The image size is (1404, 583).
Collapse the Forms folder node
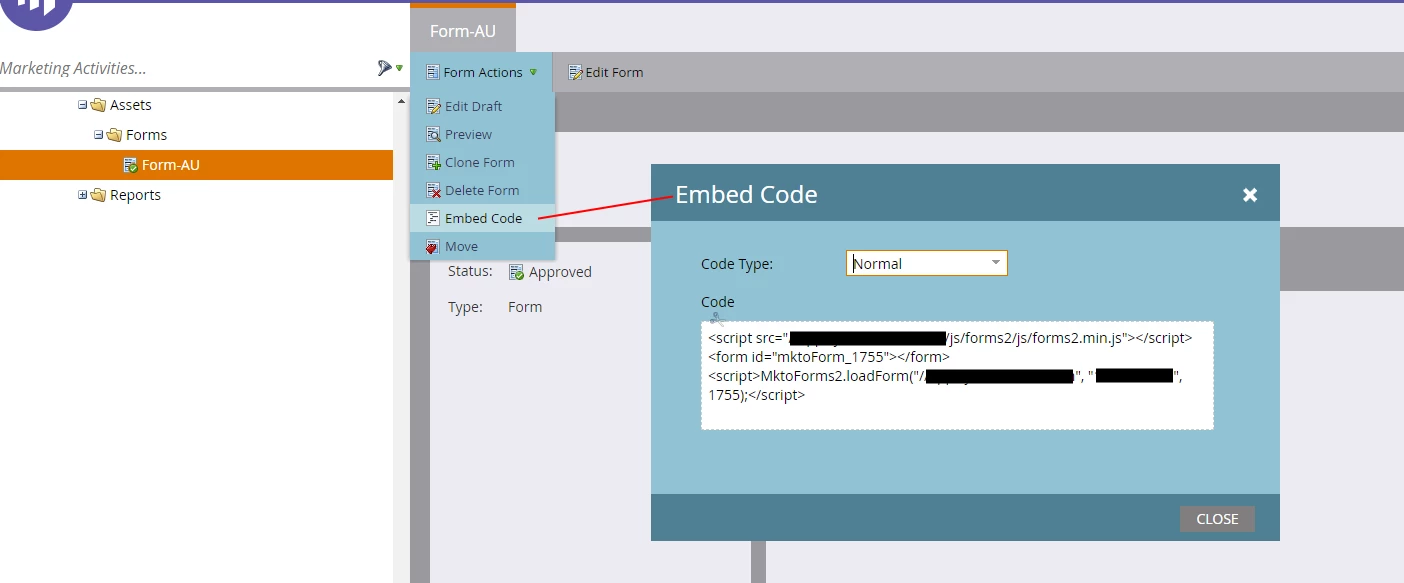click(x=99, y=135)
